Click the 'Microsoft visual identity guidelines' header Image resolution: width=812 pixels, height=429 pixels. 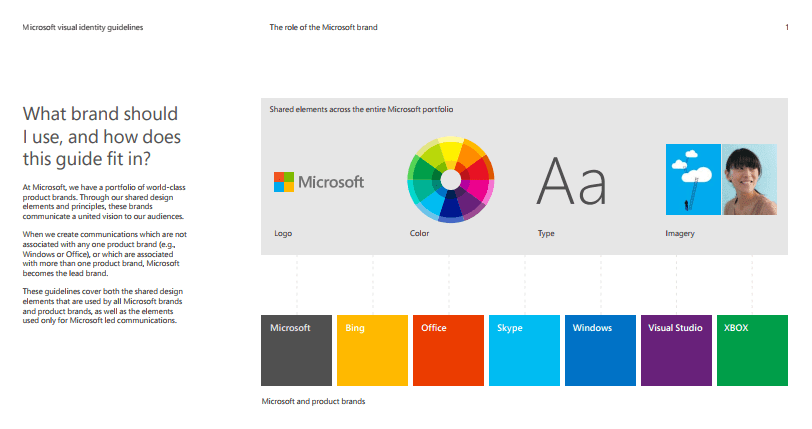tap(83, 27)
